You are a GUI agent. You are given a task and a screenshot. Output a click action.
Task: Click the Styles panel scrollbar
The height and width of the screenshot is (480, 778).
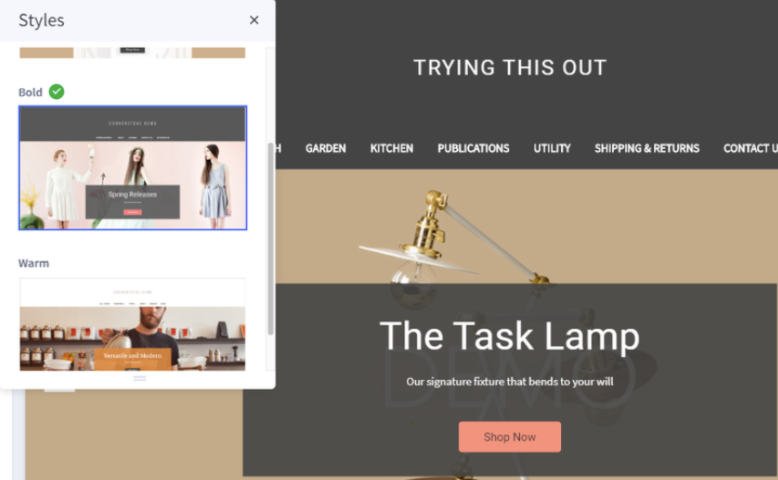tap(270, 239)
